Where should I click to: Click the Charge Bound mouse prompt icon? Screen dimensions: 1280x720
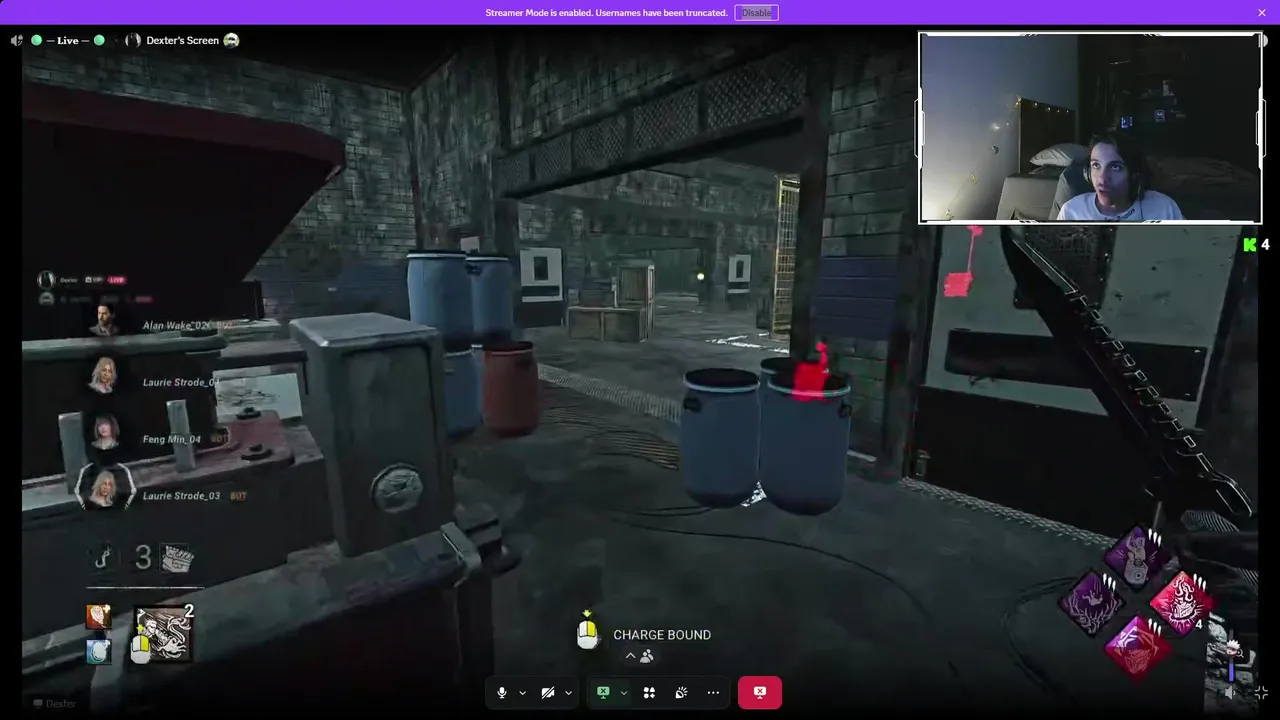pos(587,632)
